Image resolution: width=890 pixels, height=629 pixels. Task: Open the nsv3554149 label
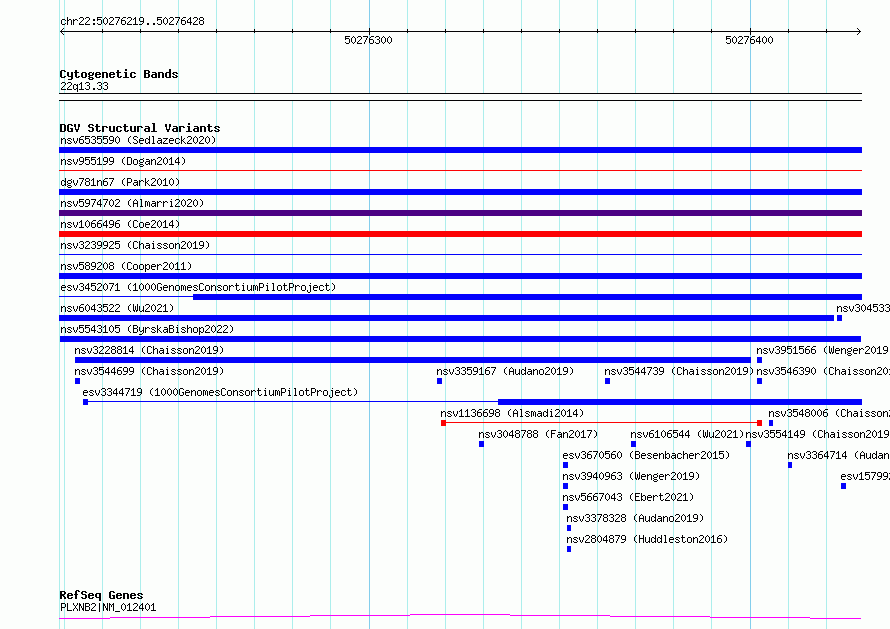(817, 434)
